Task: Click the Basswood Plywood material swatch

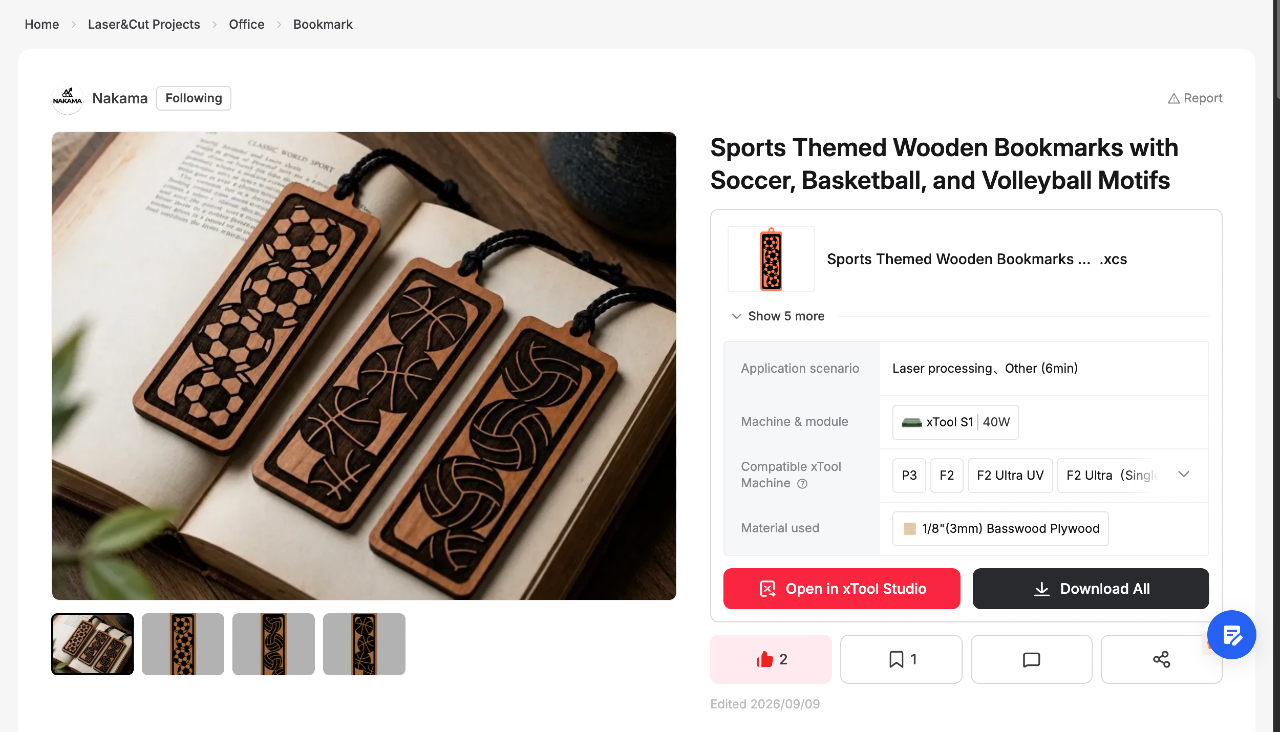Action: click(x=910, y=529)
